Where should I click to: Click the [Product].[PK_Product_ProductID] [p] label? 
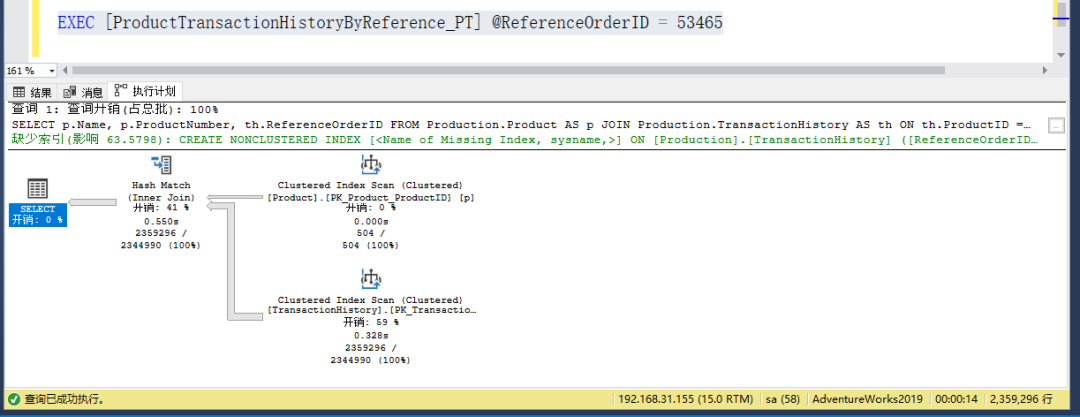[x=371, y=197]
